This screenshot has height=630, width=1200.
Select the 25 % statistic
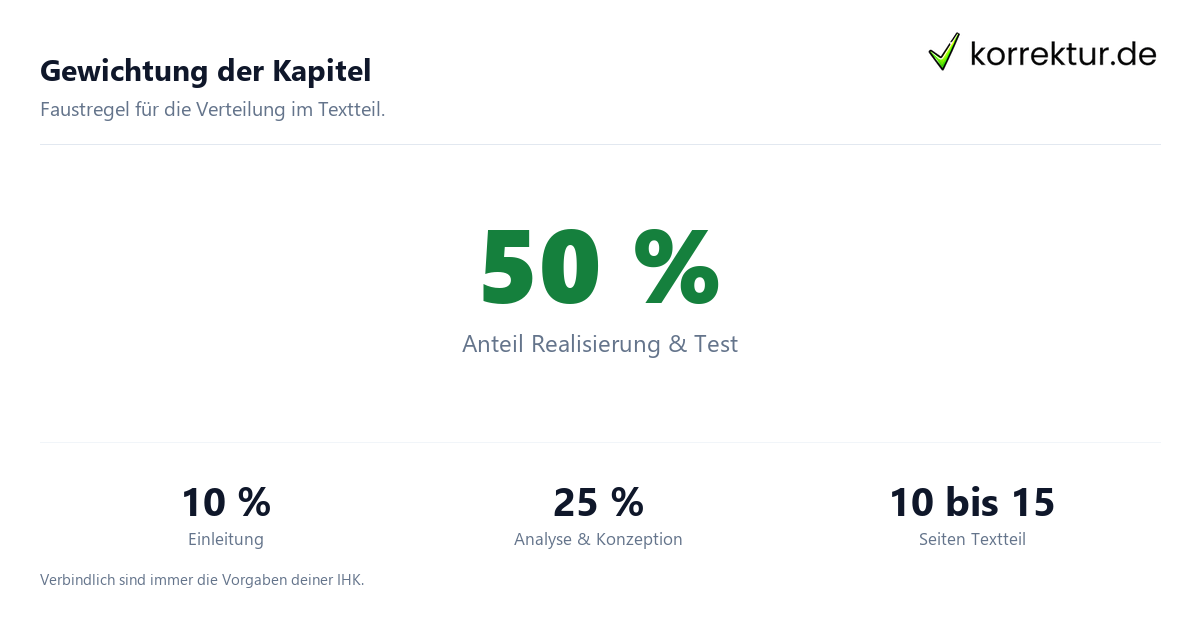click(598, 502)
